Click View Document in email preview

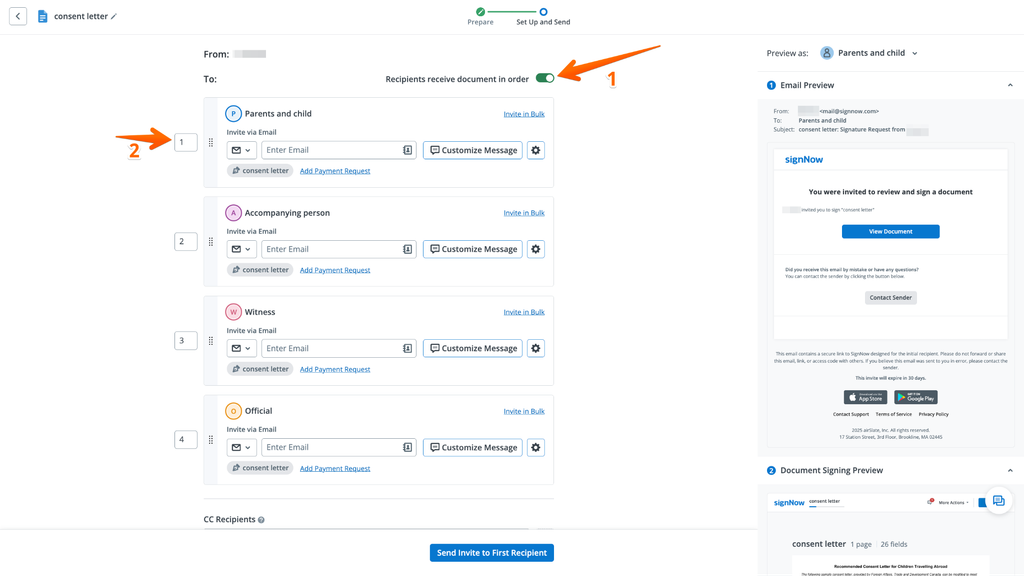point(890,232)
